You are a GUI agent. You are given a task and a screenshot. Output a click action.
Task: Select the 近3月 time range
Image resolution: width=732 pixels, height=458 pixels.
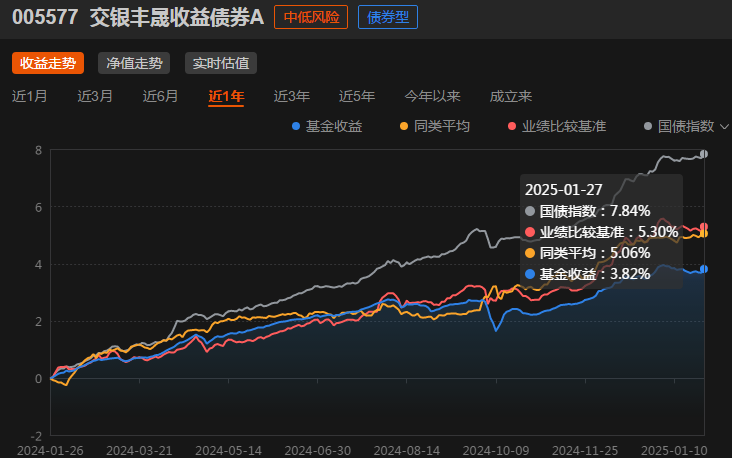(95, 96)
